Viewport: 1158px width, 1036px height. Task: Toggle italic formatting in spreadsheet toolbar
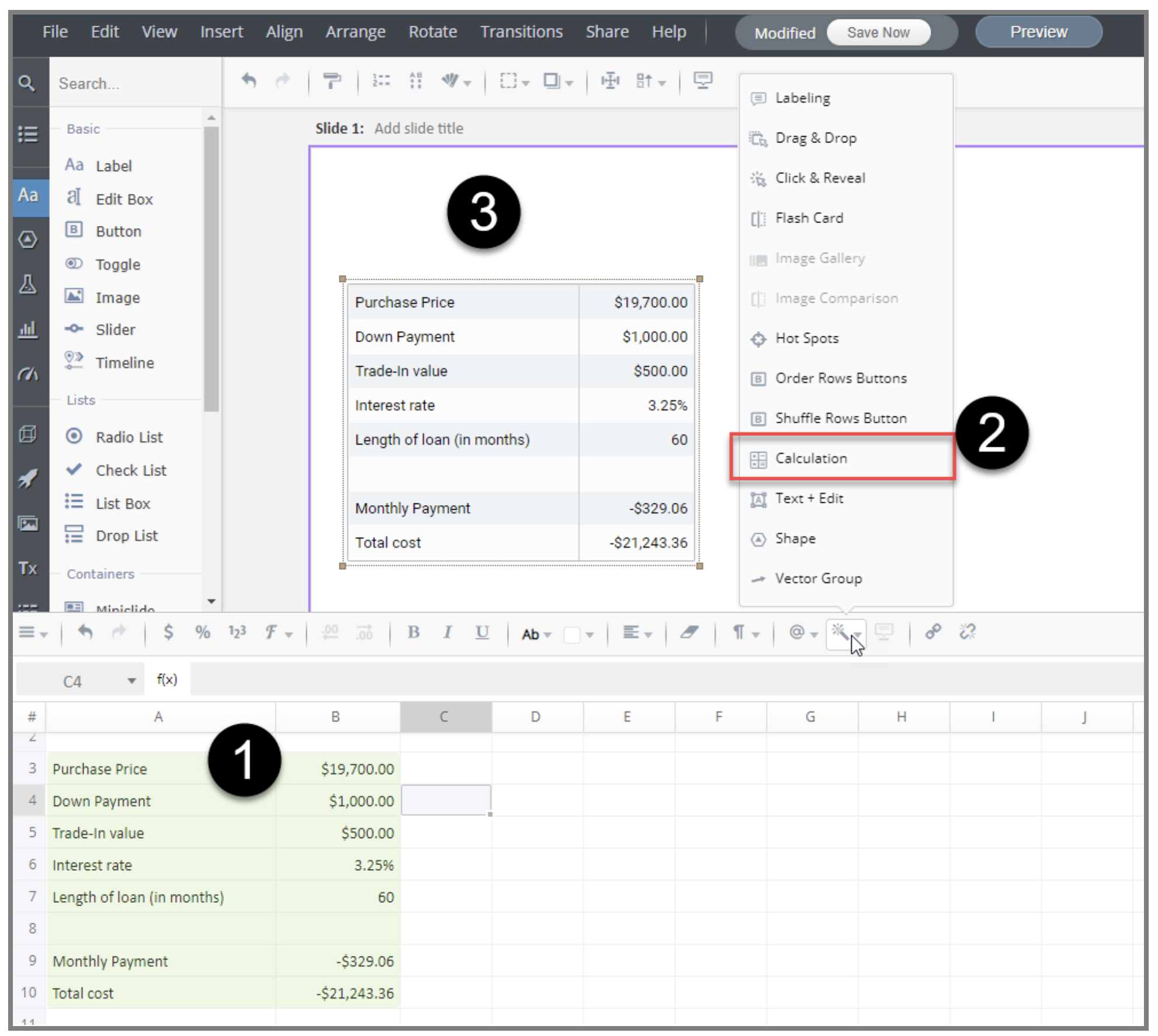(x=447, y=632)
